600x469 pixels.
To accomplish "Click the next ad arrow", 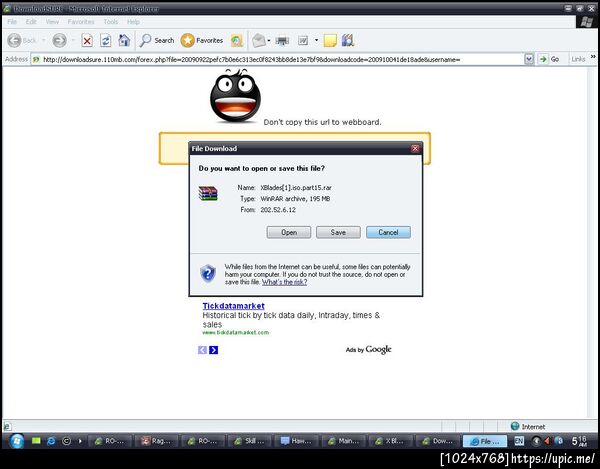I will tap(214, 350).
